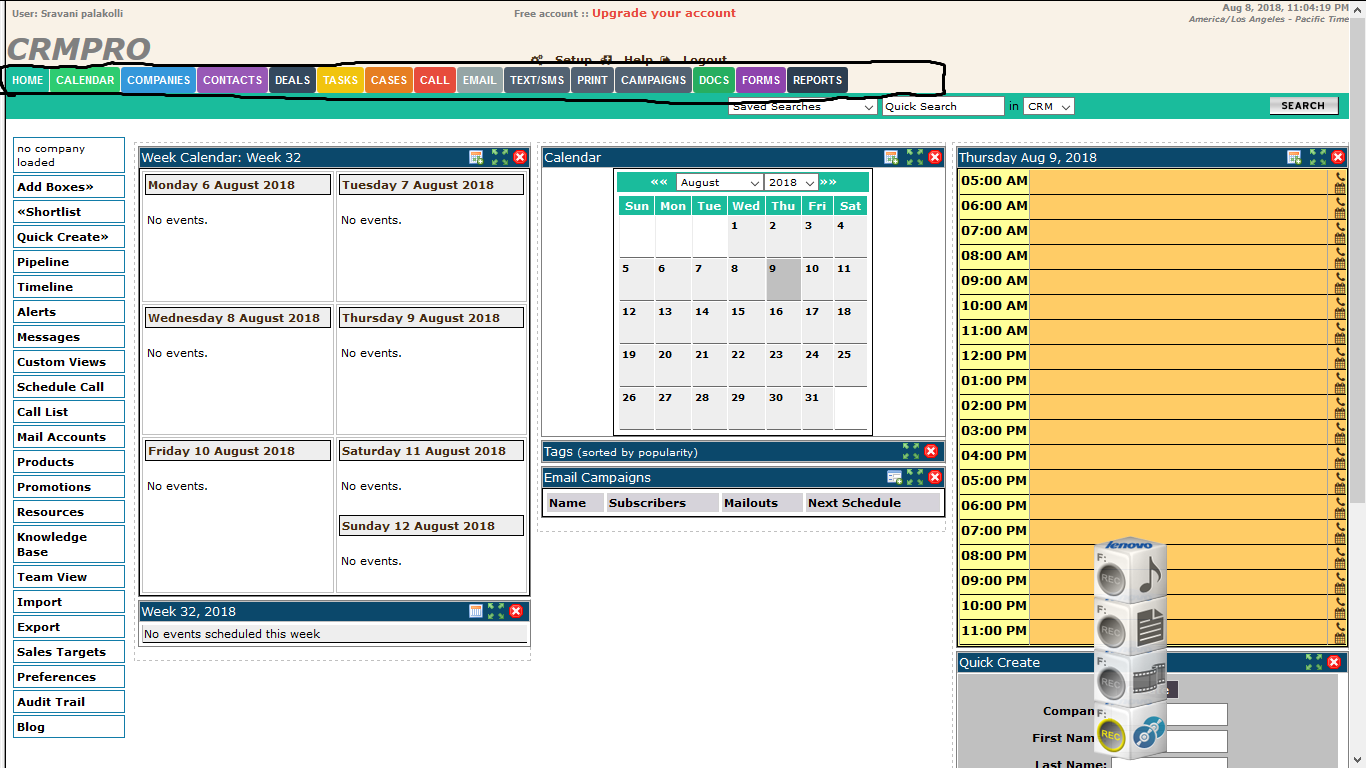Expand the Calendar panel to full size

pos(914,157)
